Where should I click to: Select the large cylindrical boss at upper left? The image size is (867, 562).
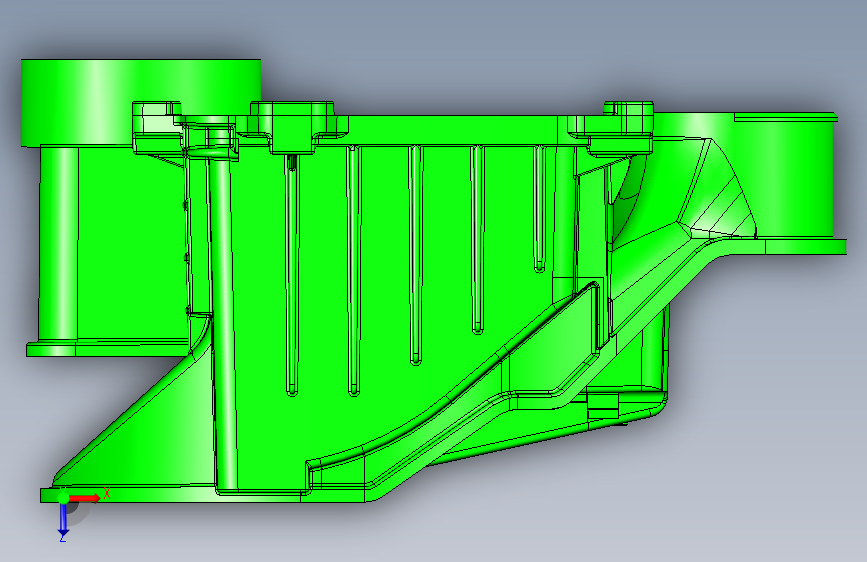[140, 103]
